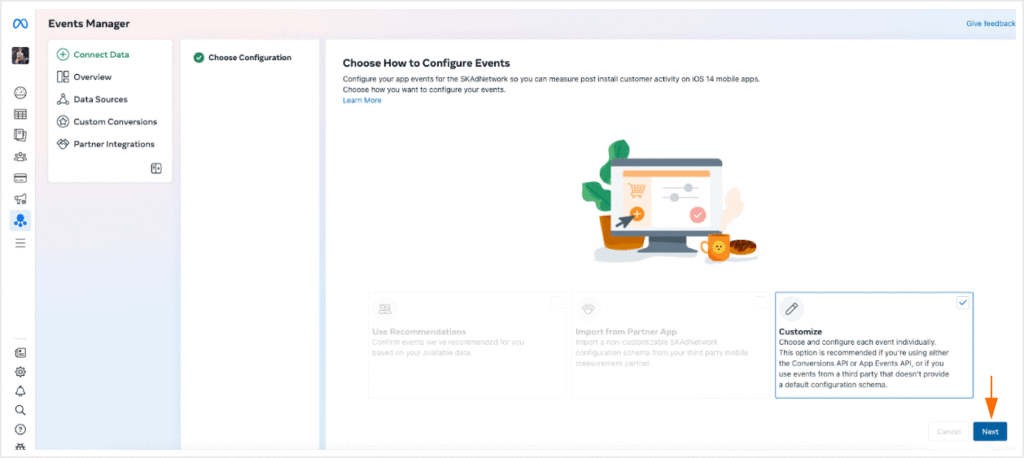
Task: Click the blue Next button
Action: 990,431
